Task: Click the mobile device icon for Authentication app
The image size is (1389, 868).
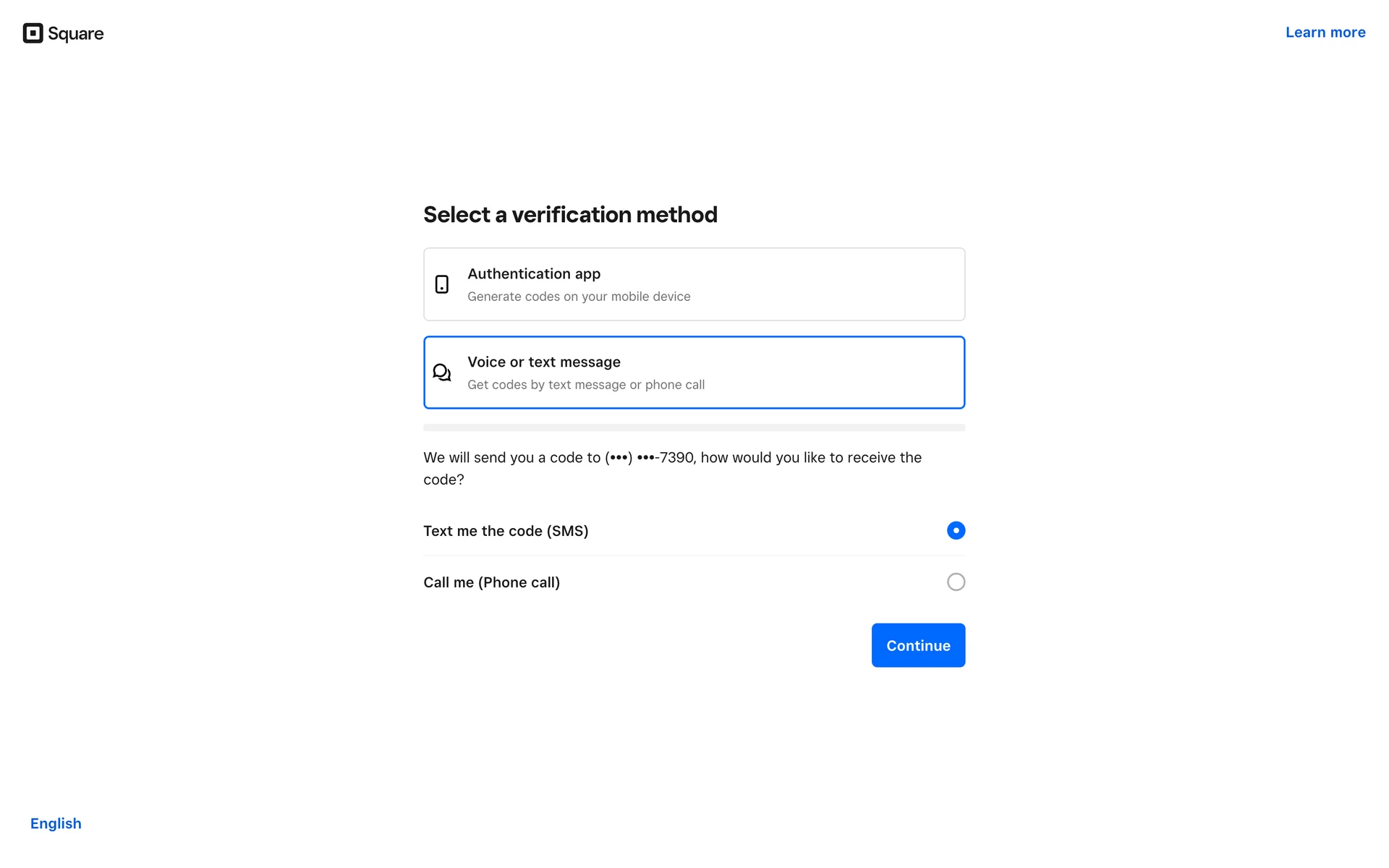Action: click(442, 284)
